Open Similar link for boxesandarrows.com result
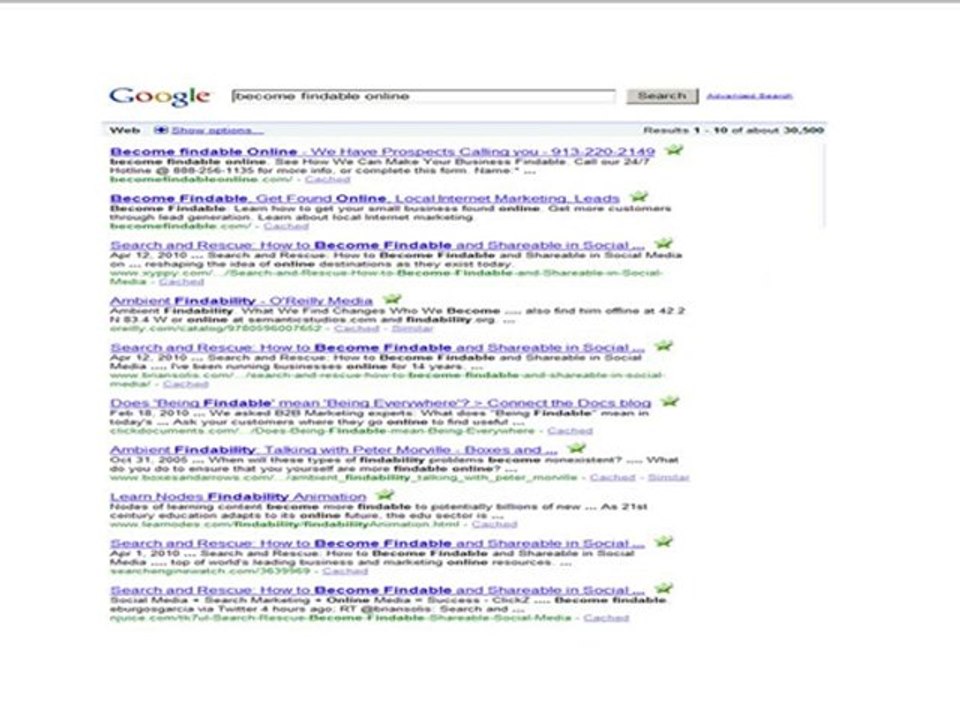960x720 pixels. tap(669, 478)
